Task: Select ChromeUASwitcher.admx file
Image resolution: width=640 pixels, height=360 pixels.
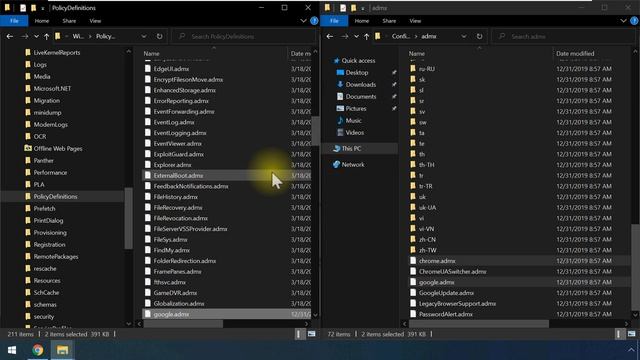Action: click(452, 271)
